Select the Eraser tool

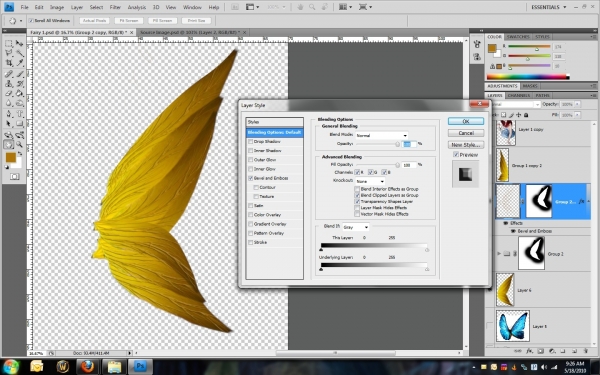(x=8, y=93)
